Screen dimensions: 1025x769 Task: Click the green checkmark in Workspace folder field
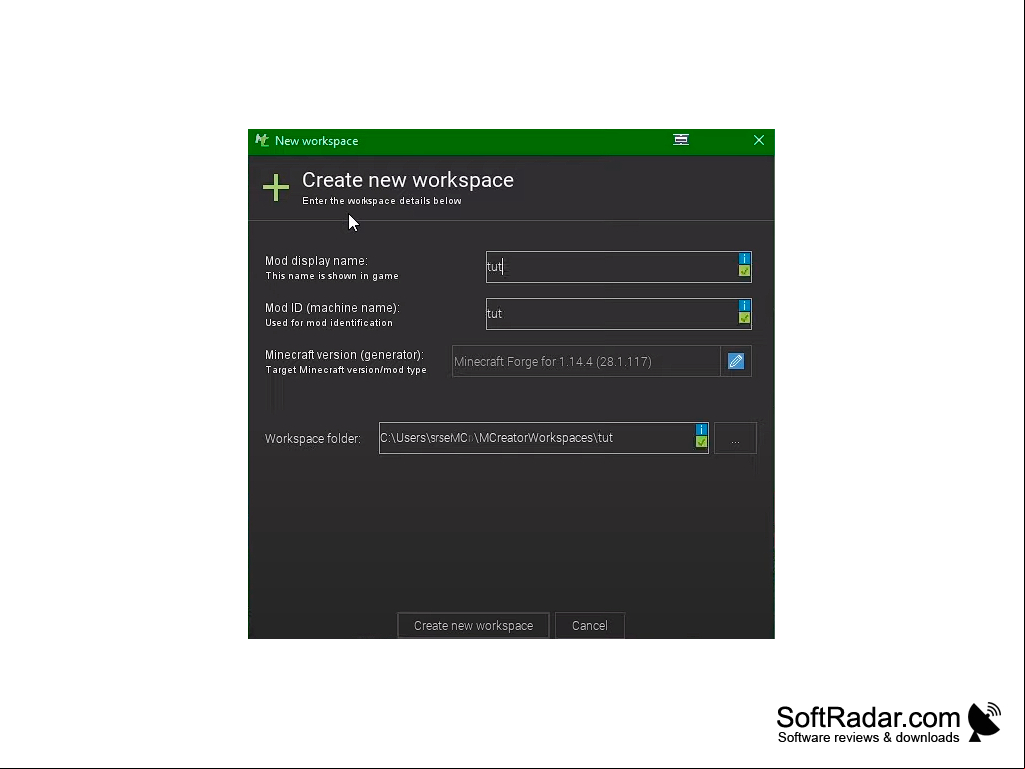[701, 442]
